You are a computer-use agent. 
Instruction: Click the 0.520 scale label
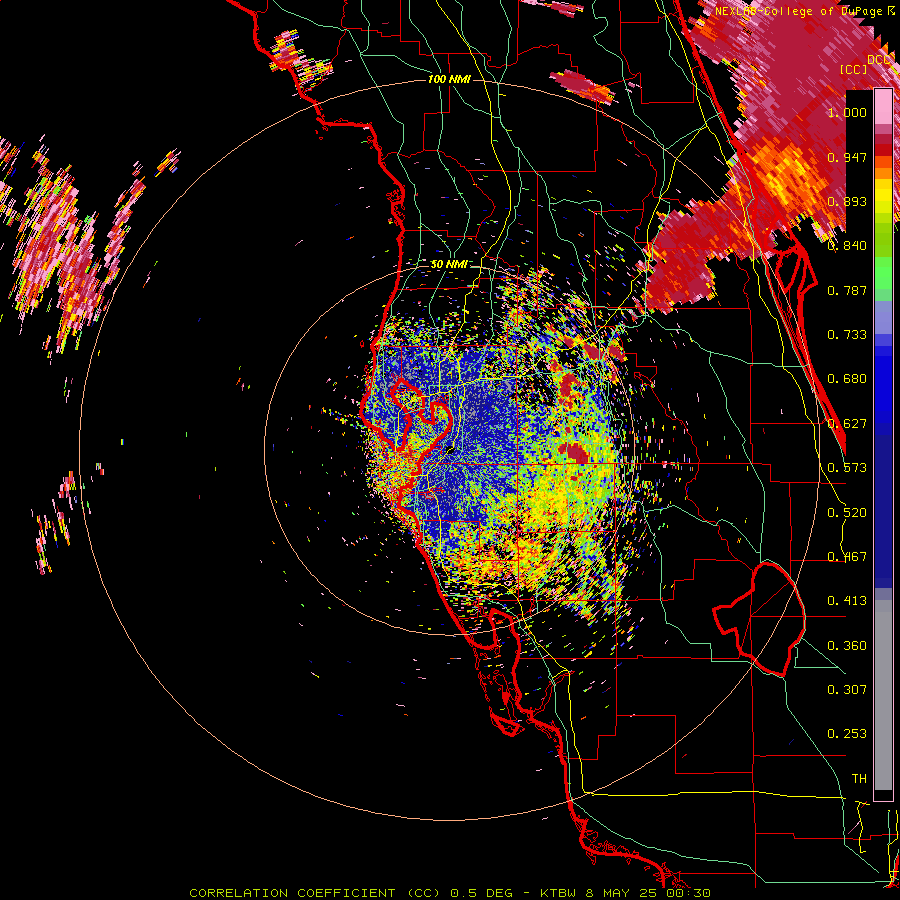click(x=847, y=513)
